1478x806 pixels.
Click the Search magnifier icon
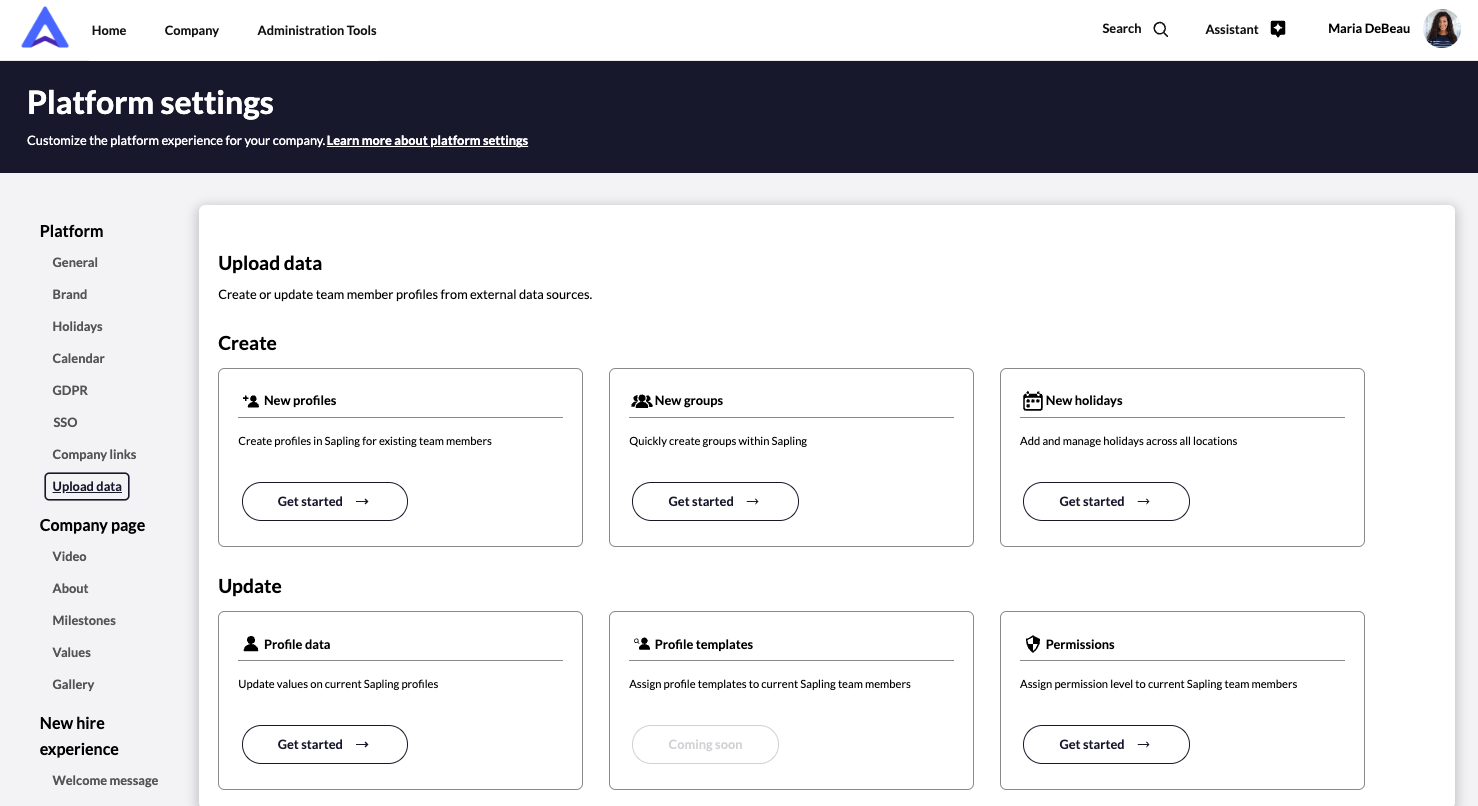(1160, 29)
